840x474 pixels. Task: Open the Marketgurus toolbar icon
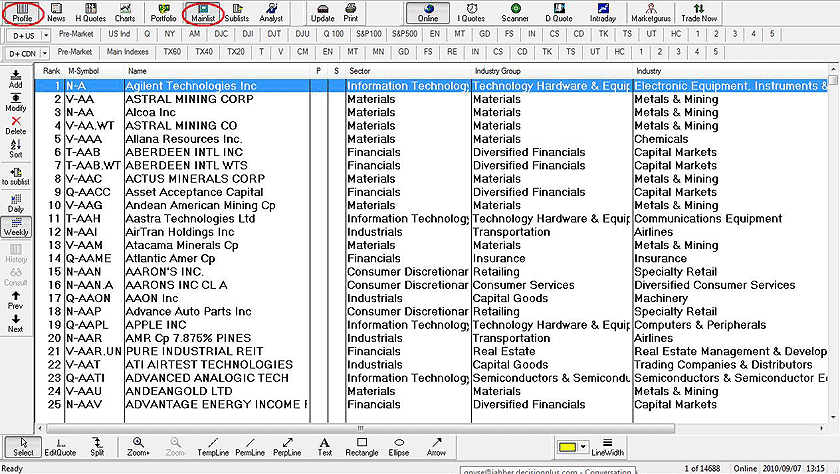point(651,12)
